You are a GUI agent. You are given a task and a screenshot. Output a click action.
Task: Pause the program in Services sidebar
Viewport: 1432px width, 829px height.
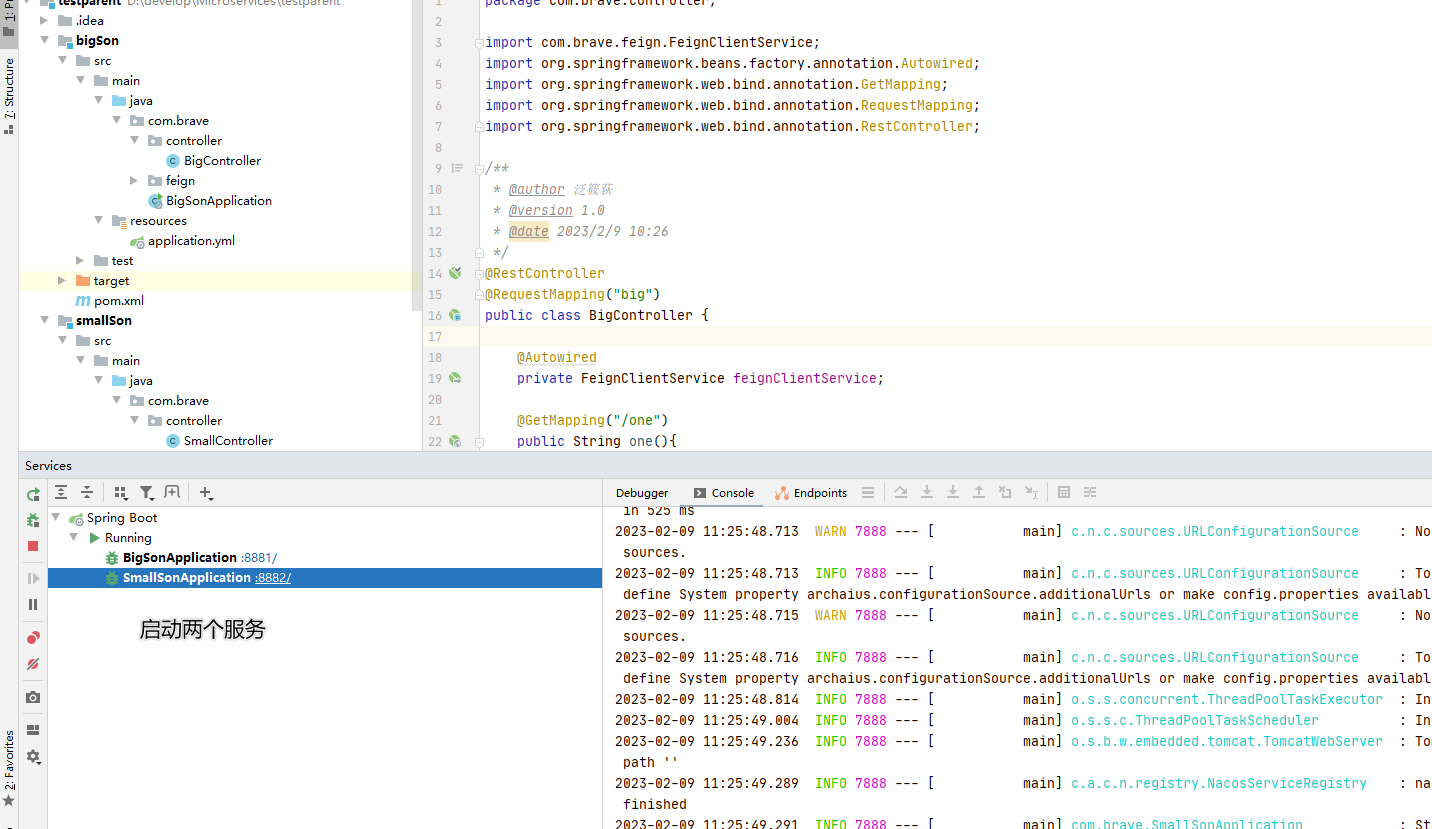click(33, 604)
